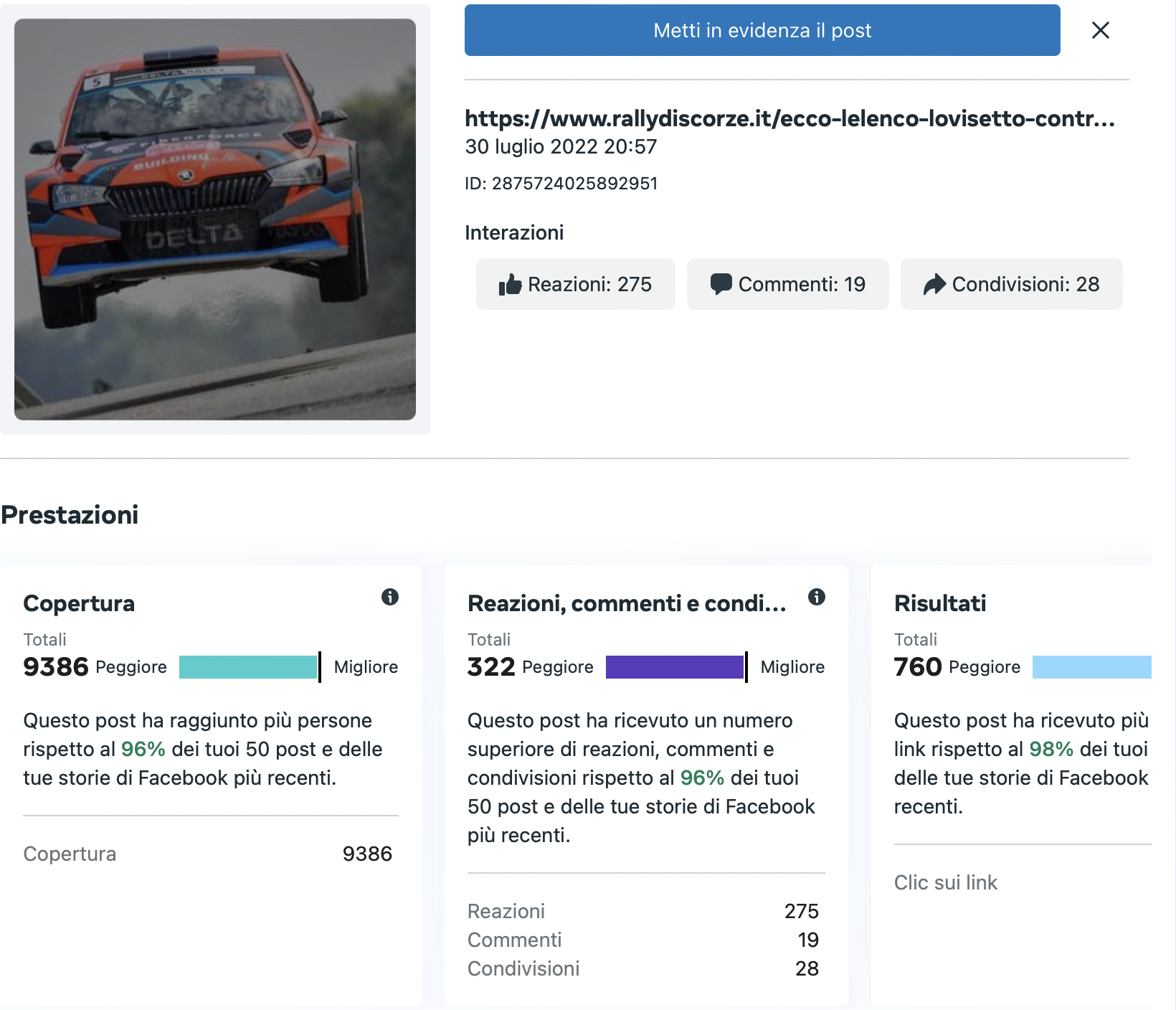This screenshot has height=1010, width=1176.
Task: Click the post ID text
Action: 561,184
